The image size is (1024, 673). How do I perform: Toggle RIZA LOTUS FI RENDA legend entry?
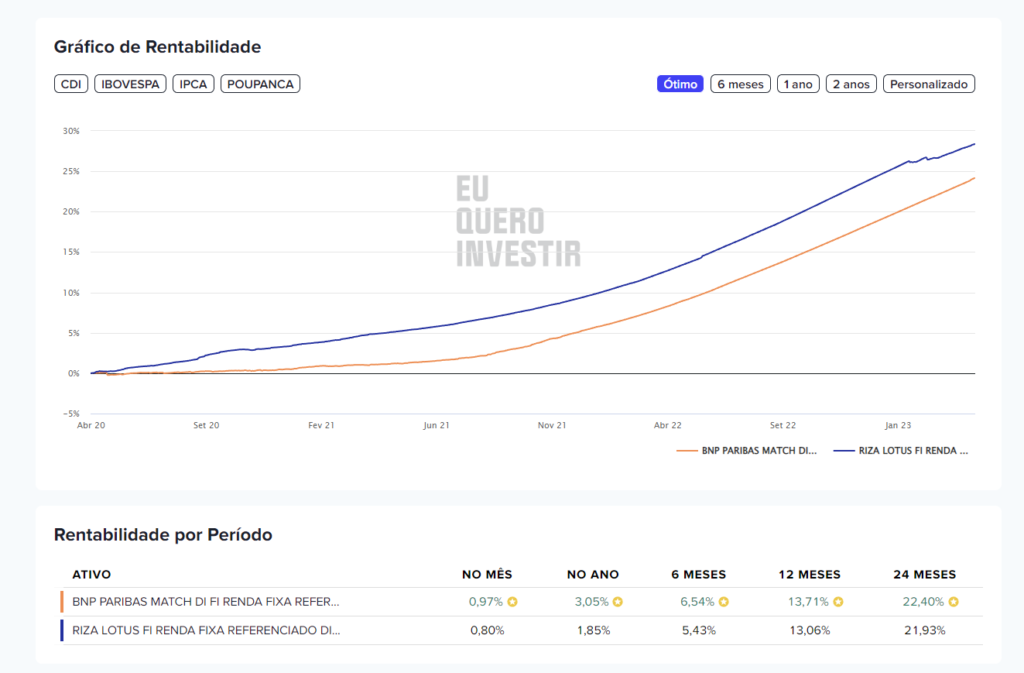pos(904,451)
